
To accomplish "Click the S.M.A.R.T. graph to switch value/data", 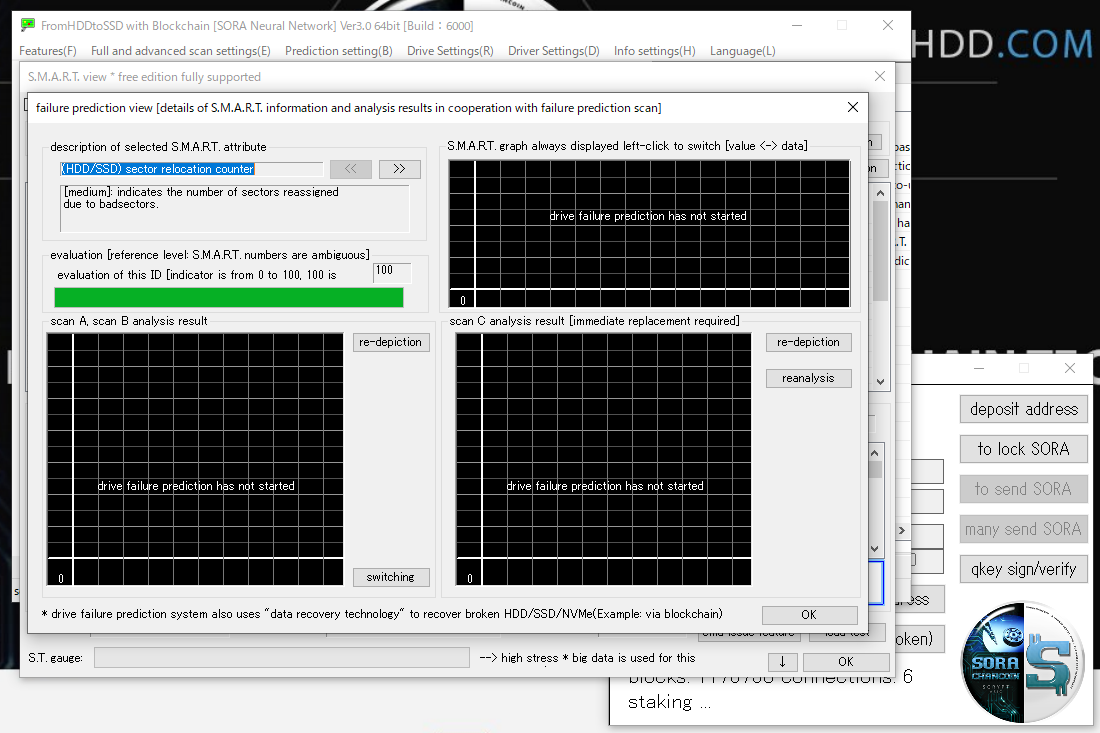I will click(x=649, y=234).
